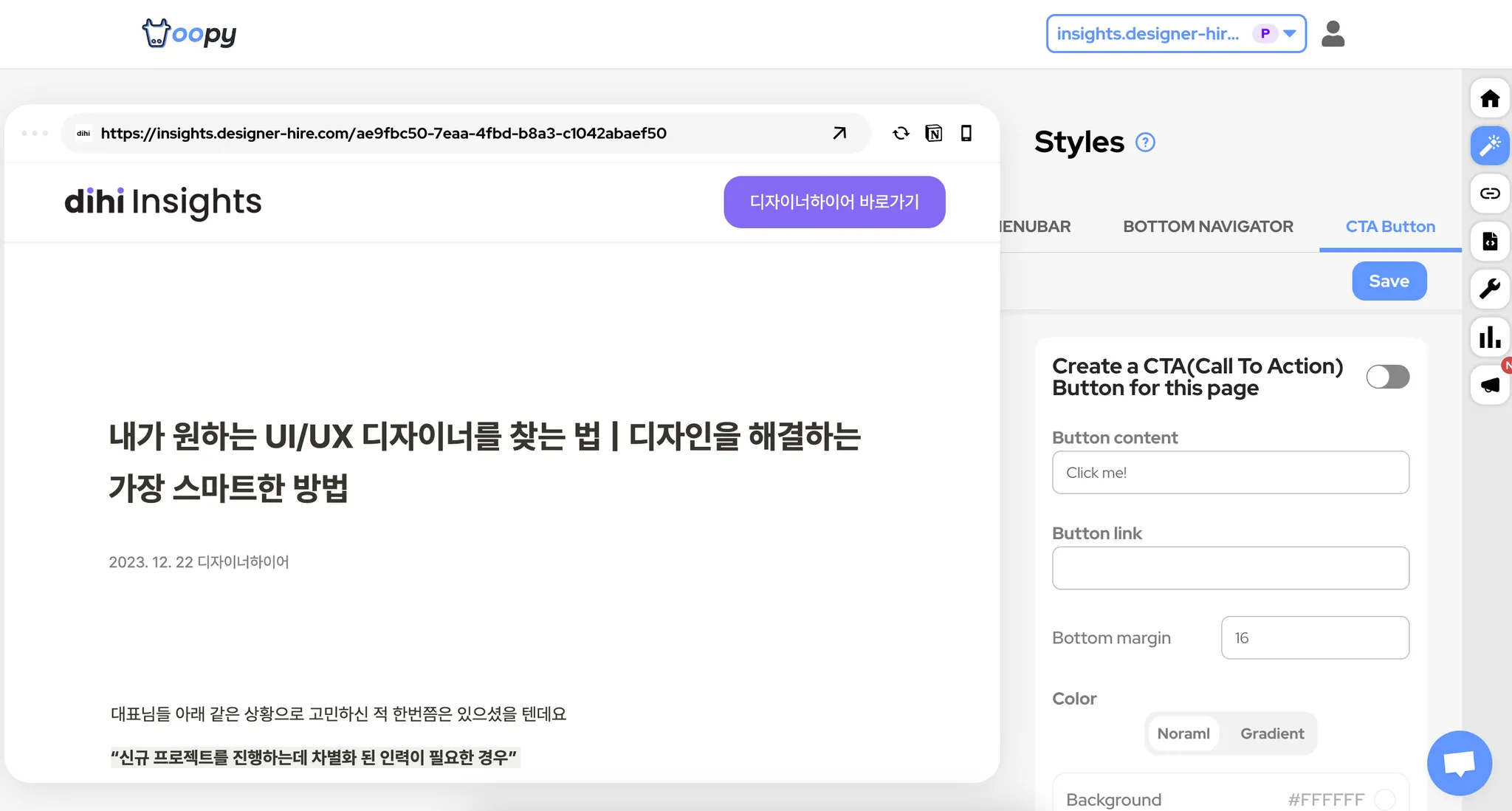Click the Button link input field
Image resolution: width=1512 pixels, height=811 pixels.
[x=1230, y=568]
